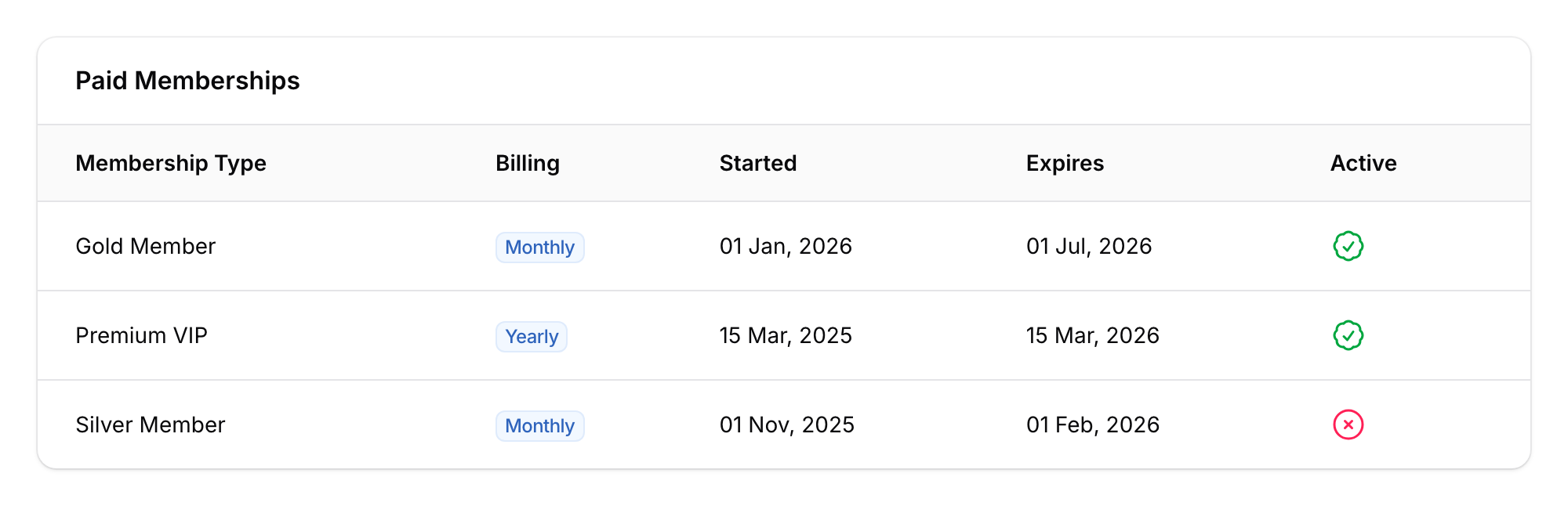Click the Active column header
This screenshot has height=506, width=1568.
1363,163
